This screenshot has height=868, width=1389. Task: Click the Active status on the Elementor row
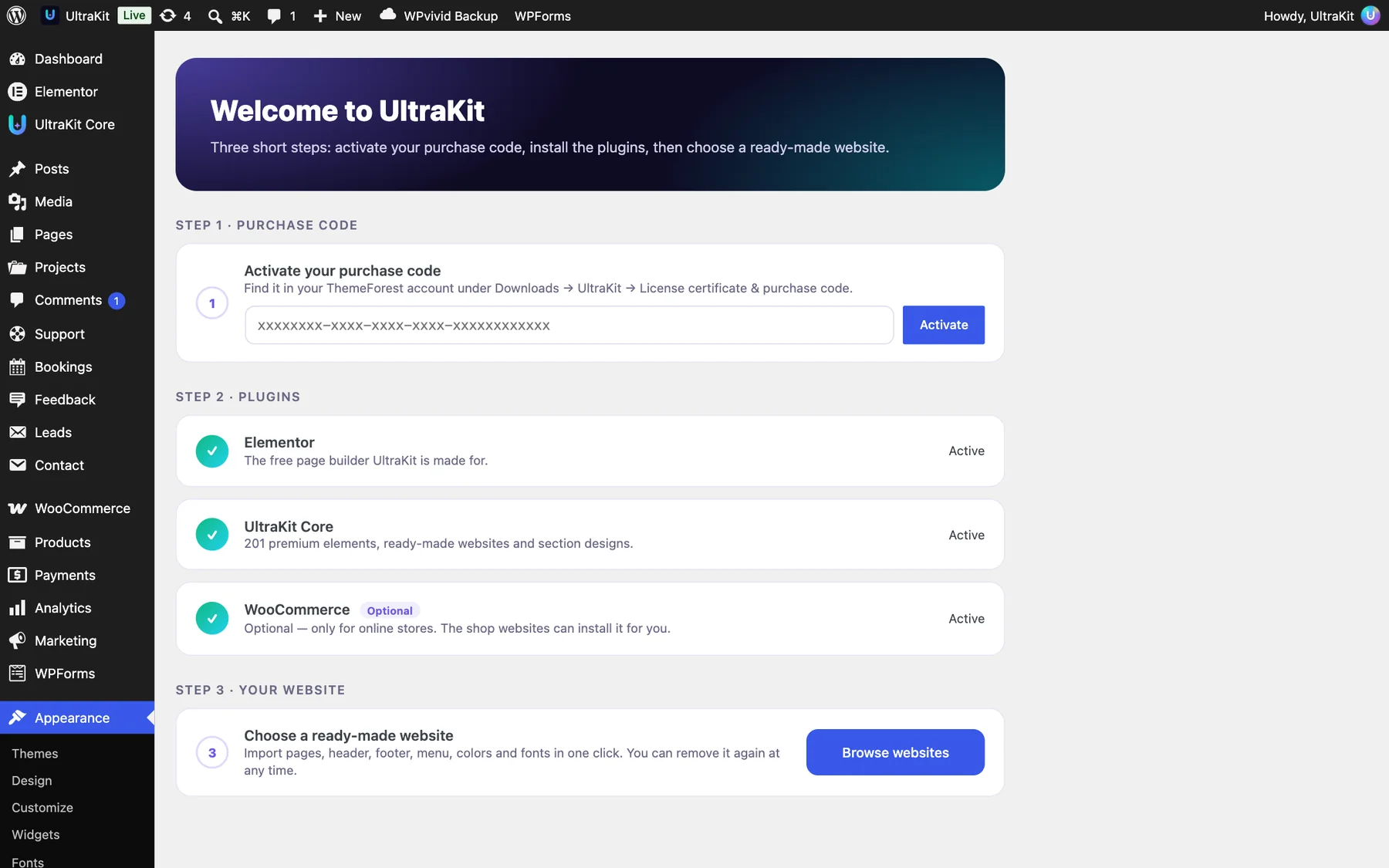(x=966, y=451)
